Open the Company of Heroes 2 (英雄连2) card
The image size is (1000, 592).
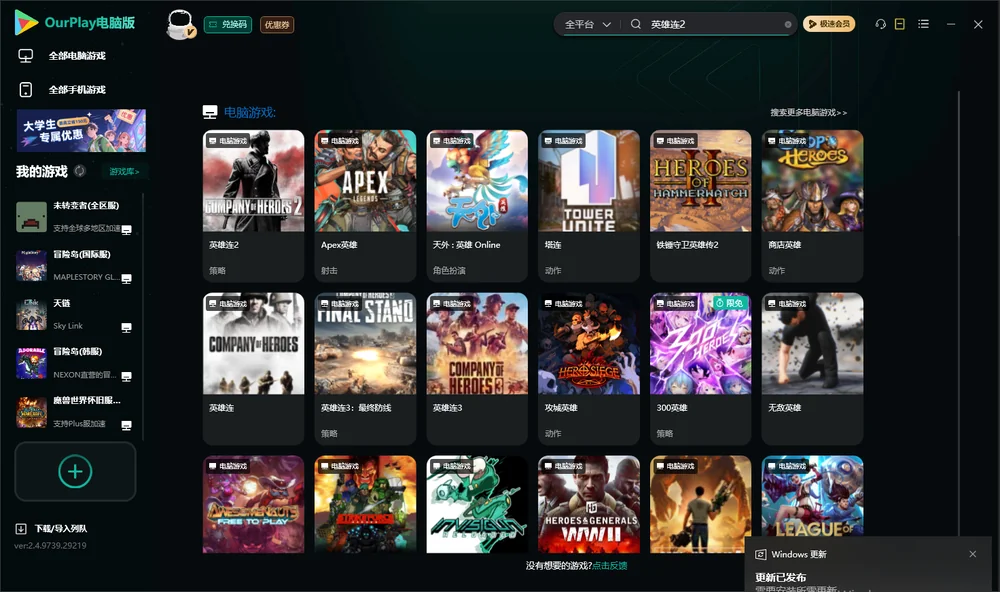(x=253, y=205)
